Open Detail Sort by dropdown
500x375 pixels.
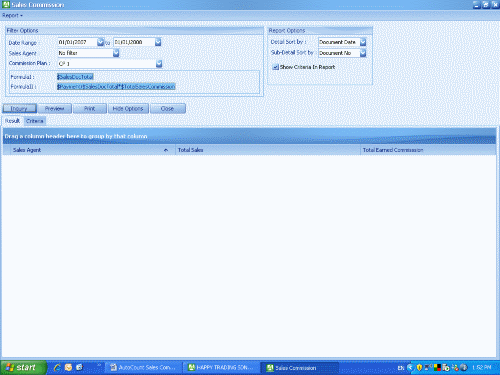click(x=363, y=42)
